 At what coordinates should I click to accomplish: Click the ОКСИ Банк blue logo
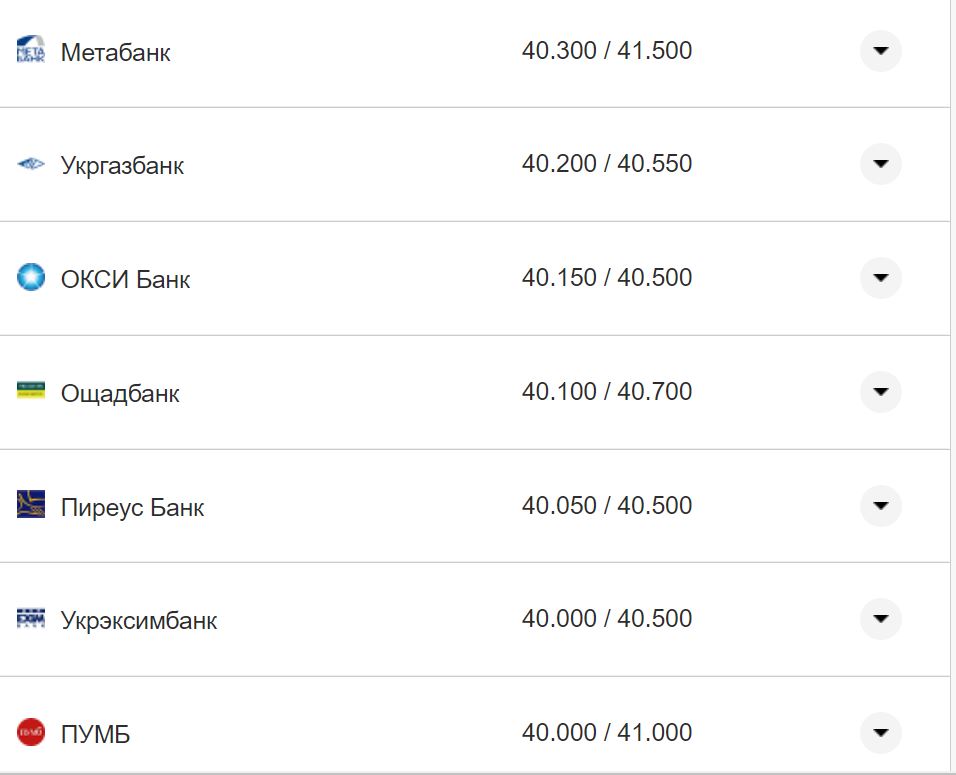tap(31, 277)
